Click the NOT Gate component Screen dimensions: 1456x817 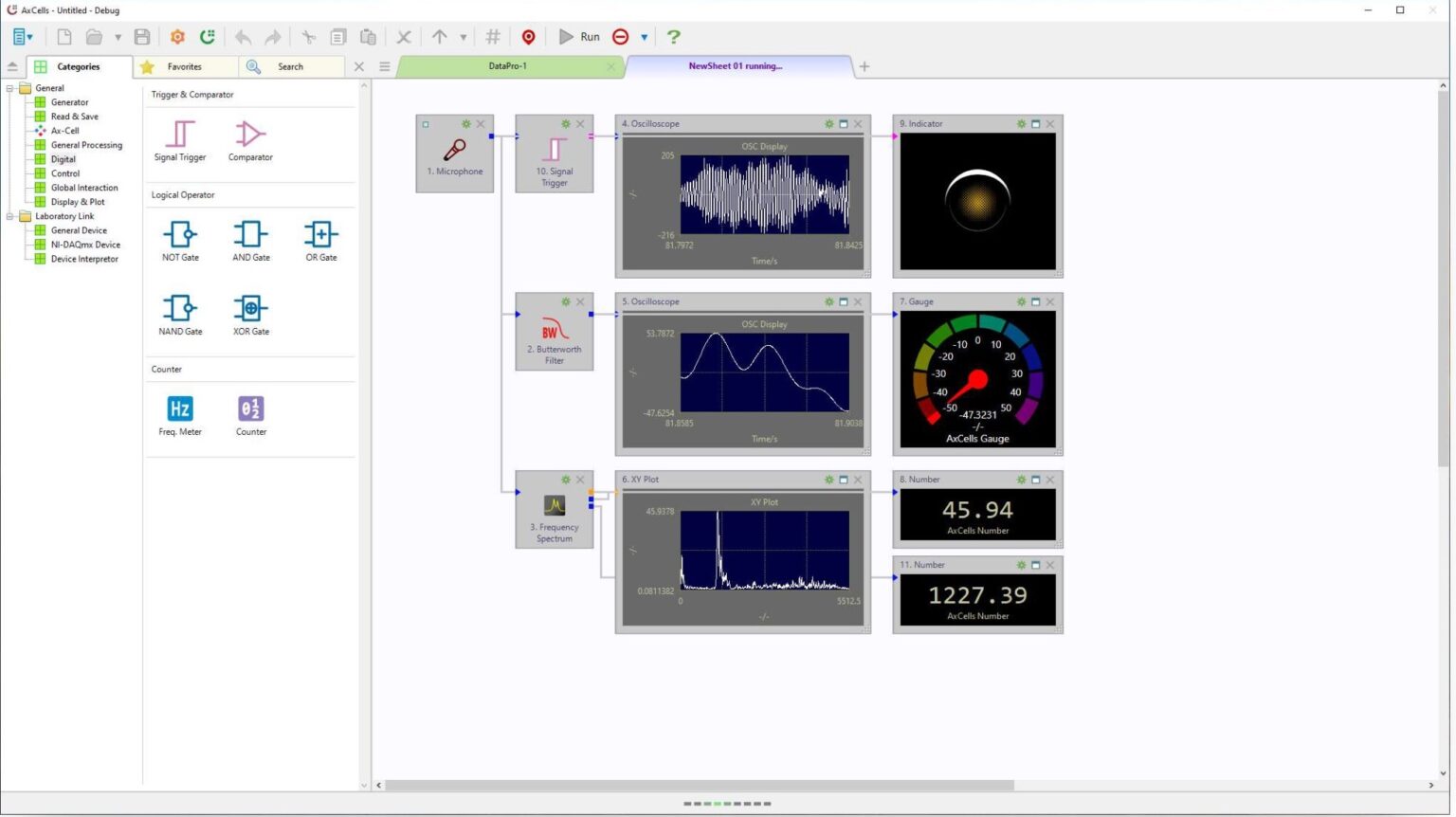tap(179, 234)
